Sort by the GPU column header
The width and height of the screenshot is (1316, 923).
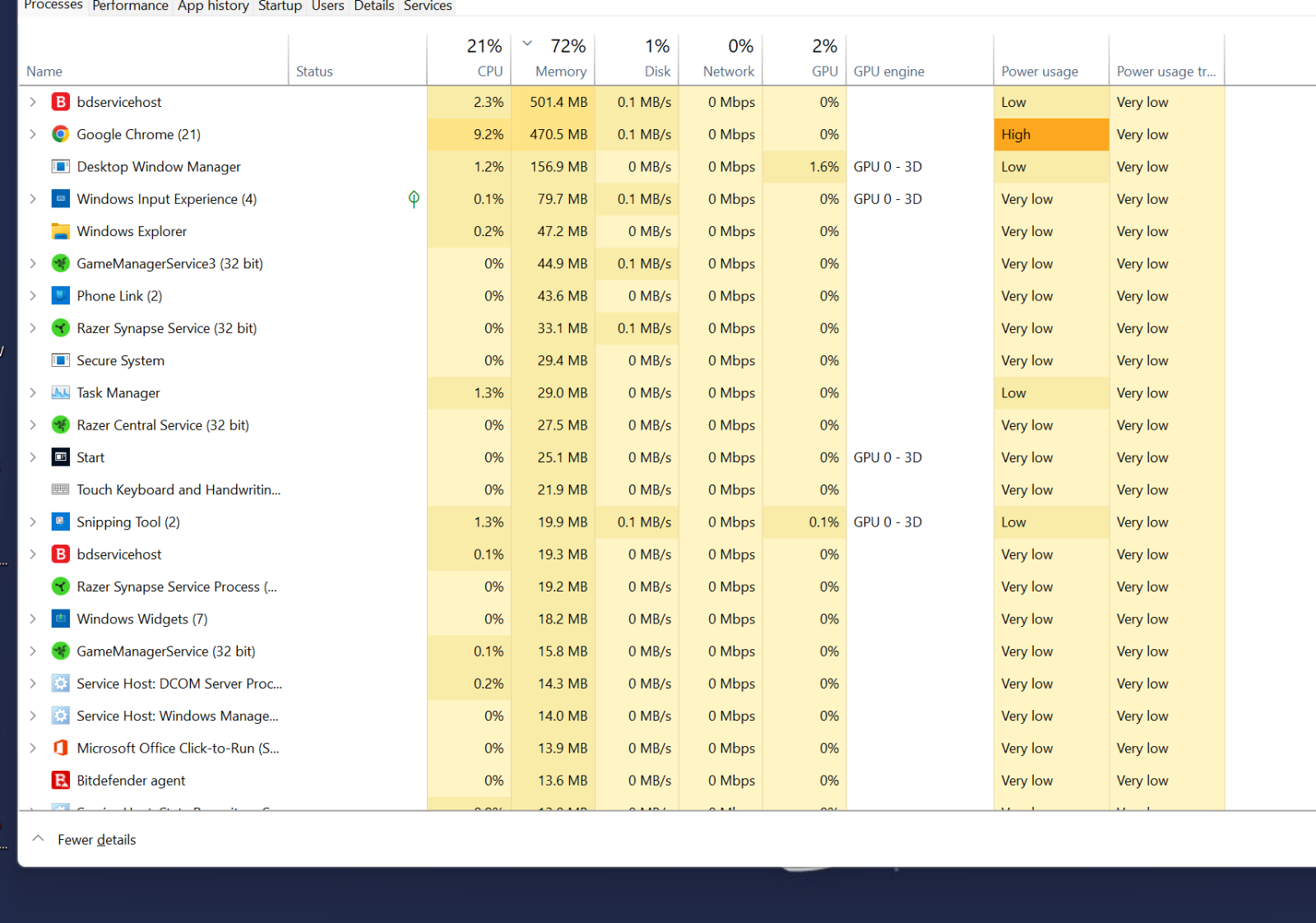(804, 60)
